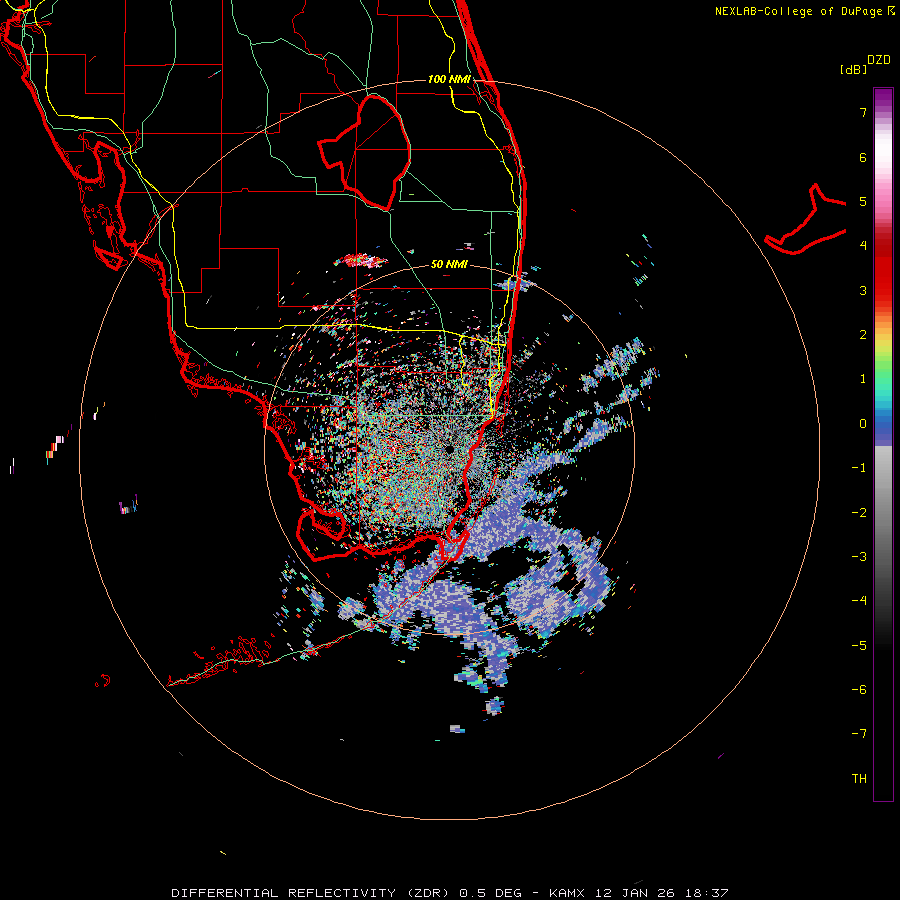Click the 12 JAN 26 date text
Viewport: 900px width, 900px height.
click(x=634, y=893)
